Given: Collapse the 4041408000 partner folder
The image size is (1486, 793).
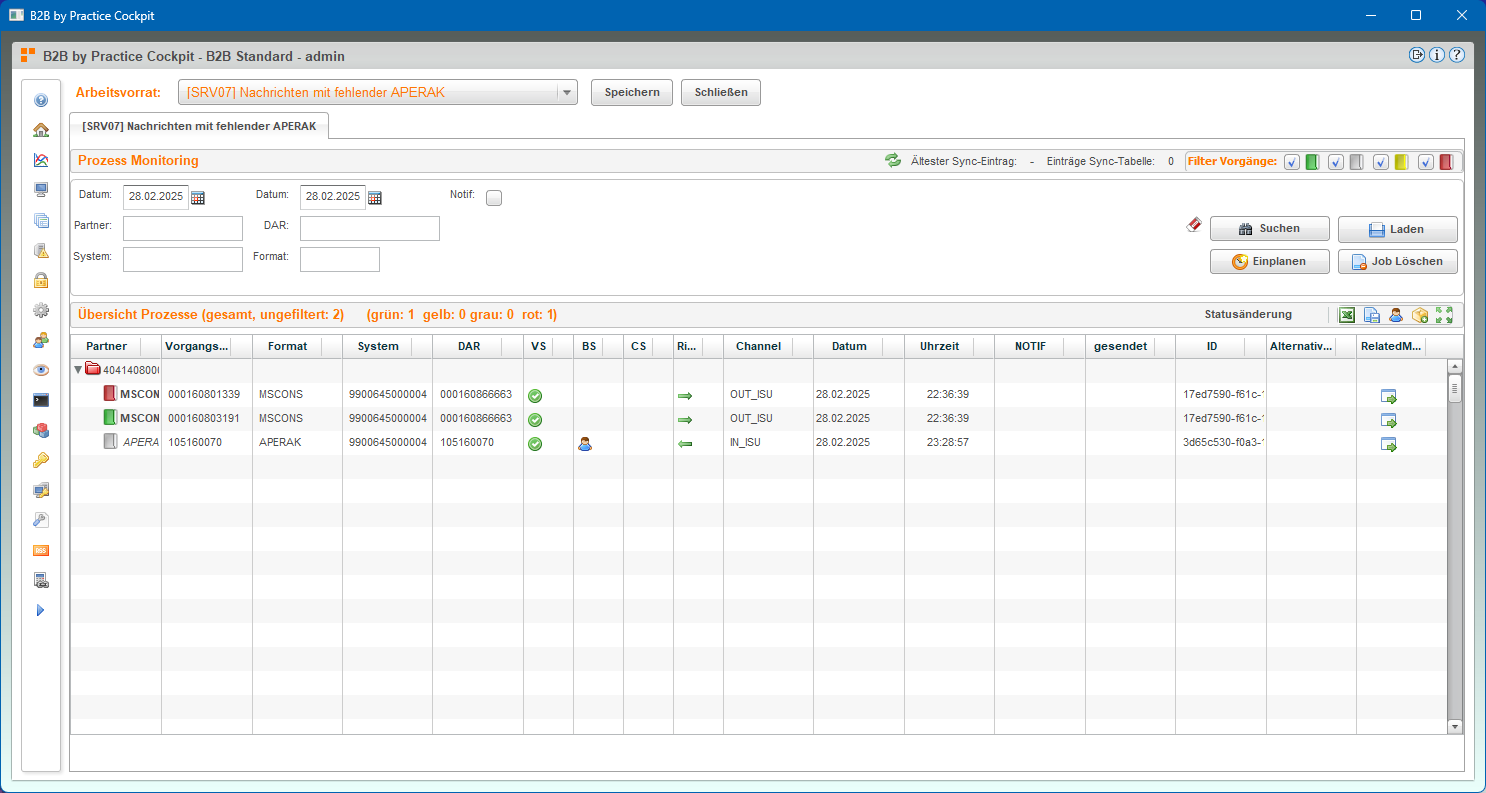Looking at the screenshot, I should [79, 369].
